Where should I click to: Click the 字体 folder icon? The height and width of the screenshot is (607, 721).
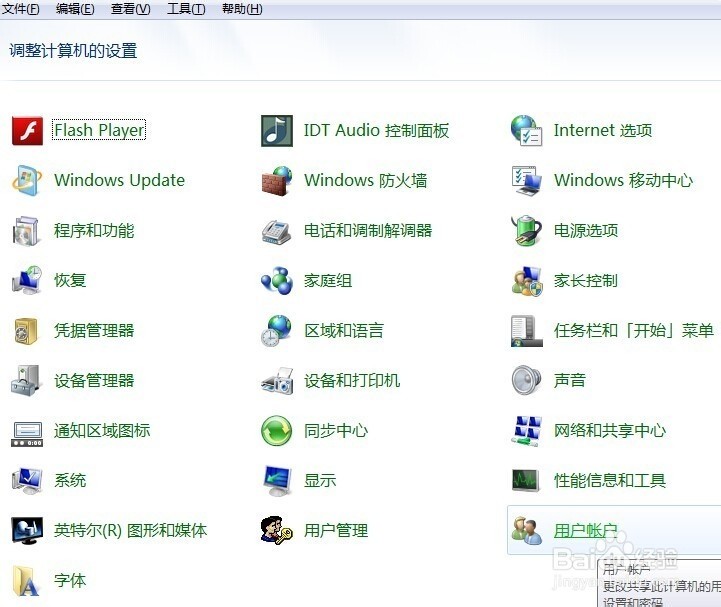[x=27, y=580]
